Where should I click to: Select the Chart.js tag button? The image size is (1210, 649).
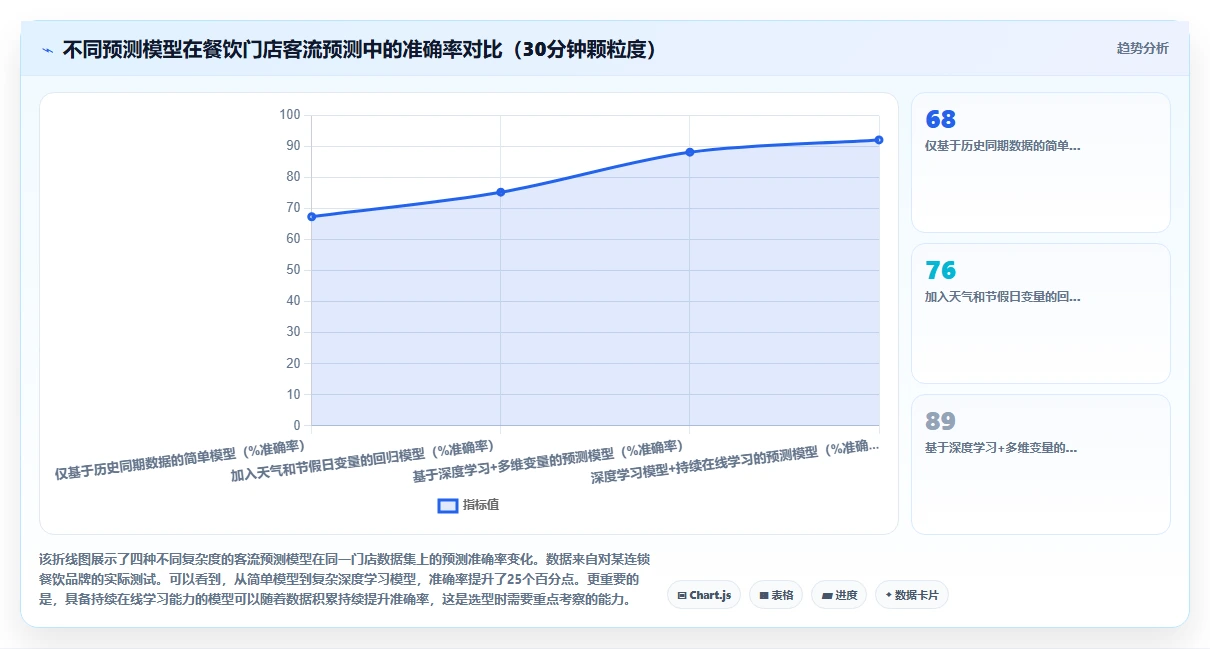(x=704, y=595)
